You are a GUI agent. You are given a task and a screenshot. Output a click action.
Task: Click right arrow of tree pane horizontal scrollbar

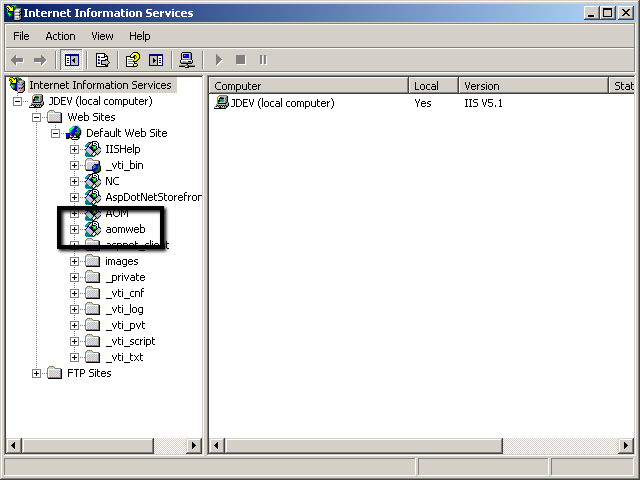coord(195,445)
